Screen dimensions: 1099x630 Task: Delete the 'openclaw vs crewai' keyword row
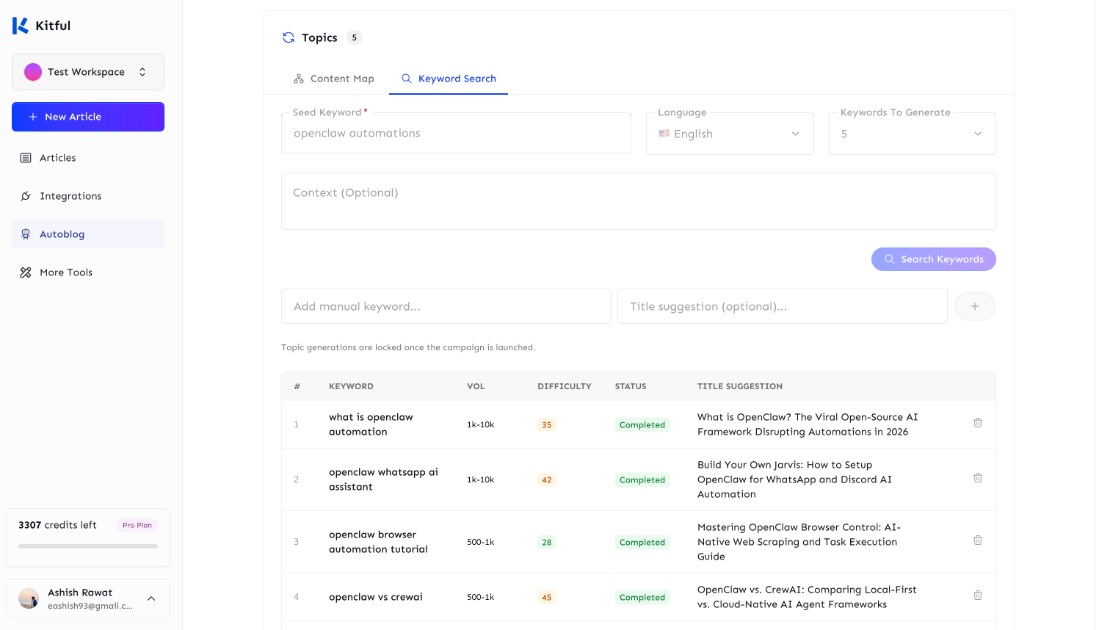(x=977, y=595)
